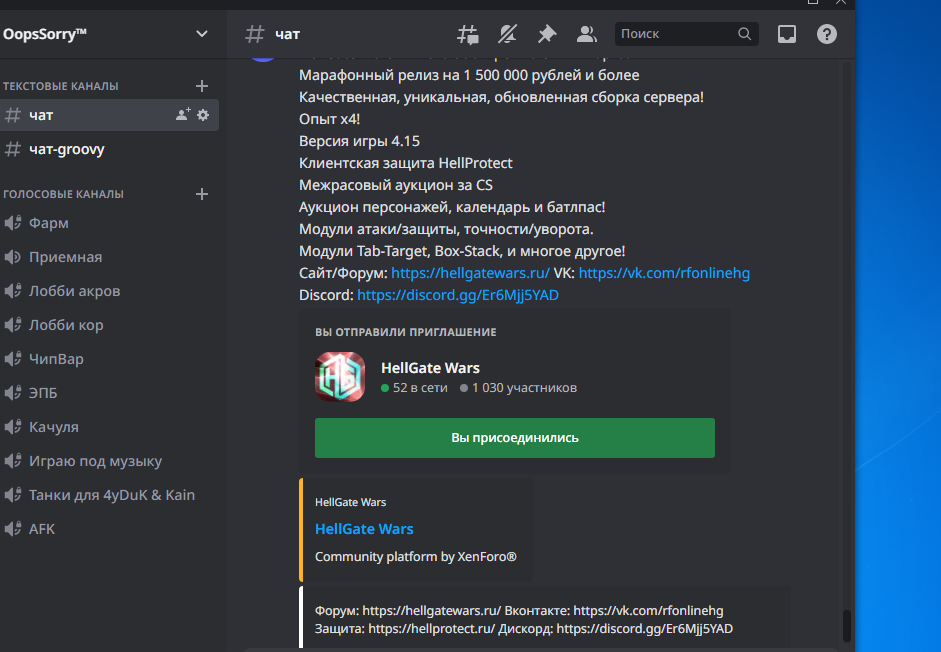Open settings gear for чат channel
941x652 pixels.
click(x=203, y=115)
